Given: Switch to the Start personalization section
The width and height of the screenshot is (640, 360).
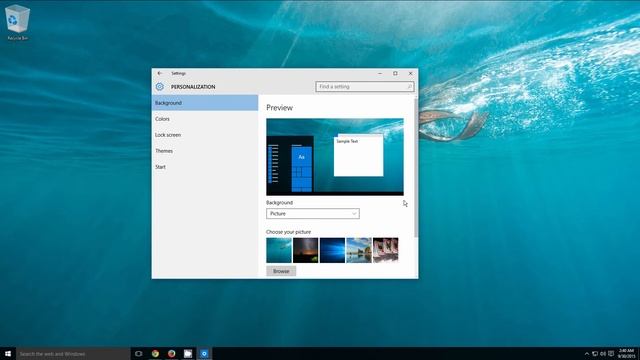Looking at the screenshot, I should tap(205, 167).
